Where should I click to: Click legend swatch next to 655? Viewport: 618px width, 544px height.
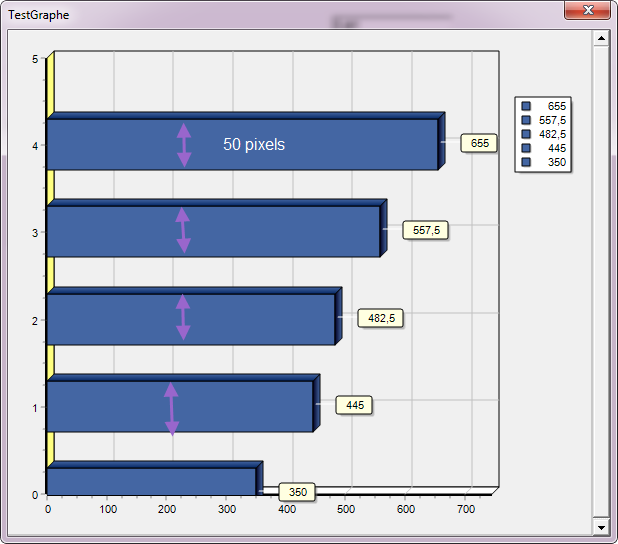[526, 106]
